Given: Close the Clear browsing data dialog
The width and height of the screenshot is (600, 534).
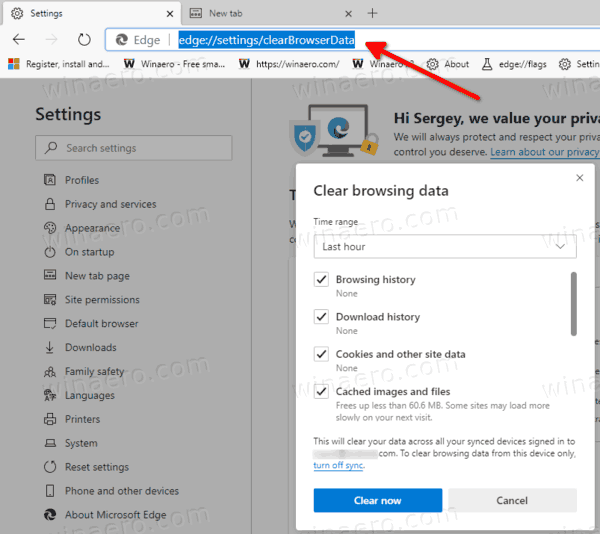Looking at the screenshot, I should point(580,177).
